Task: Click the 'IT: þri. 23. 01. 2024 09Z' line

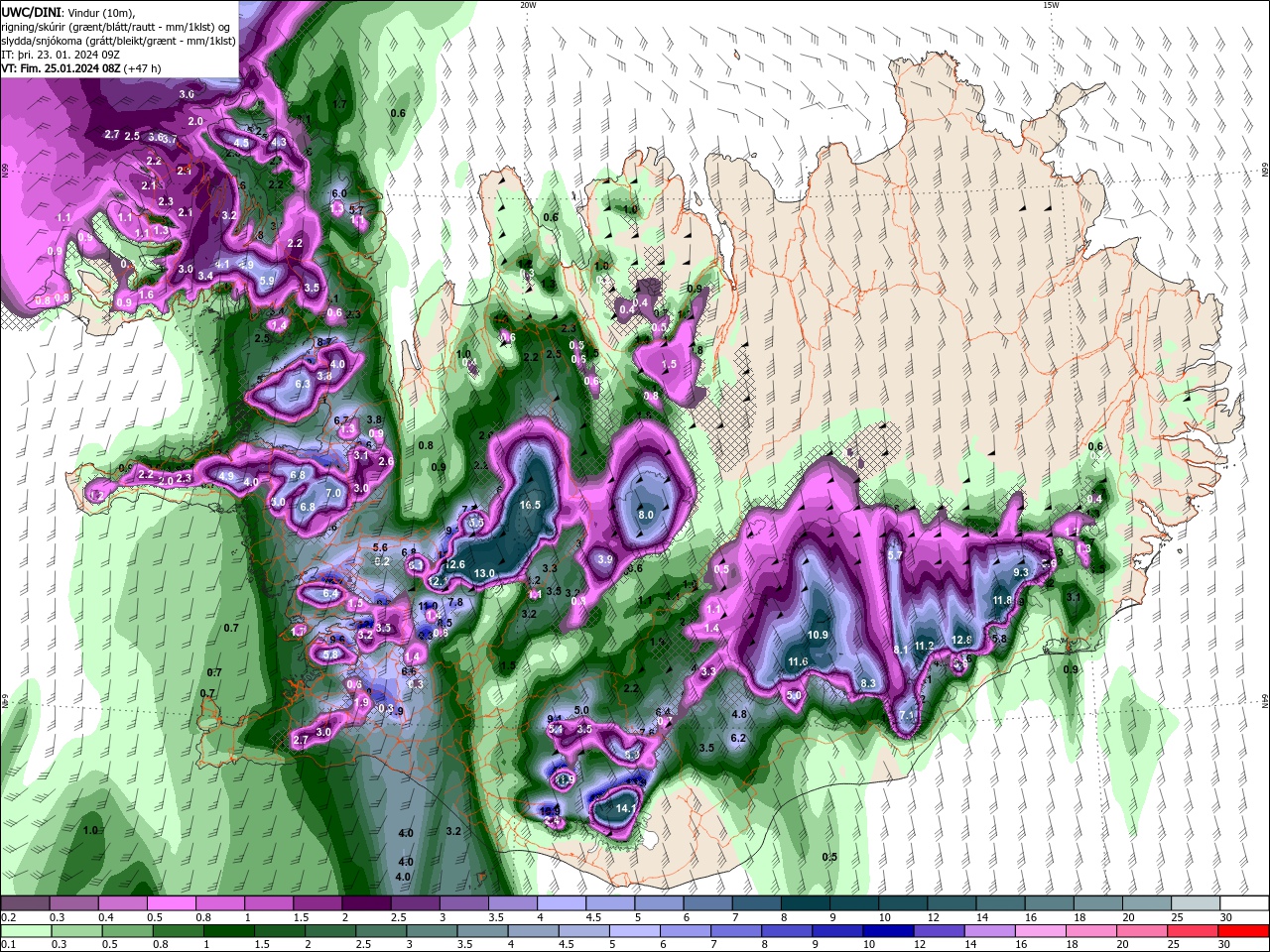Action: tap(62, 55)
